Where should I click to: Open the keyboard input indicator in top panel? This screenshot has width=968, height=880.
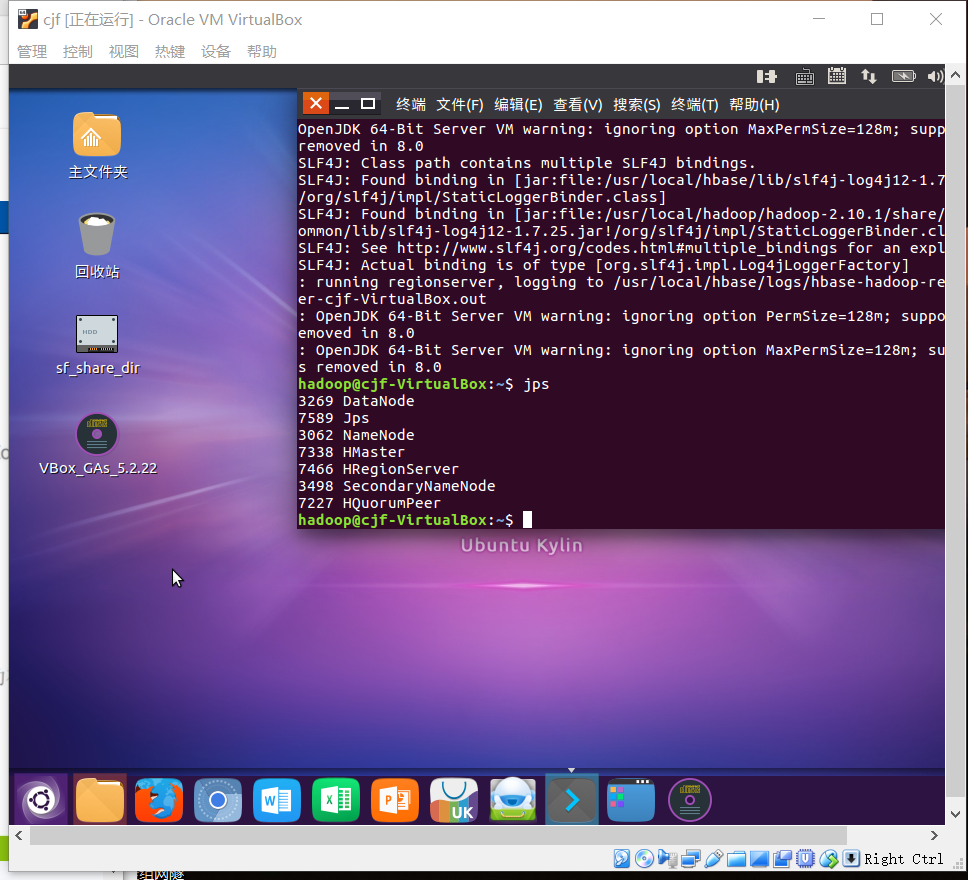pyautogui.click(x=804, y=77)
